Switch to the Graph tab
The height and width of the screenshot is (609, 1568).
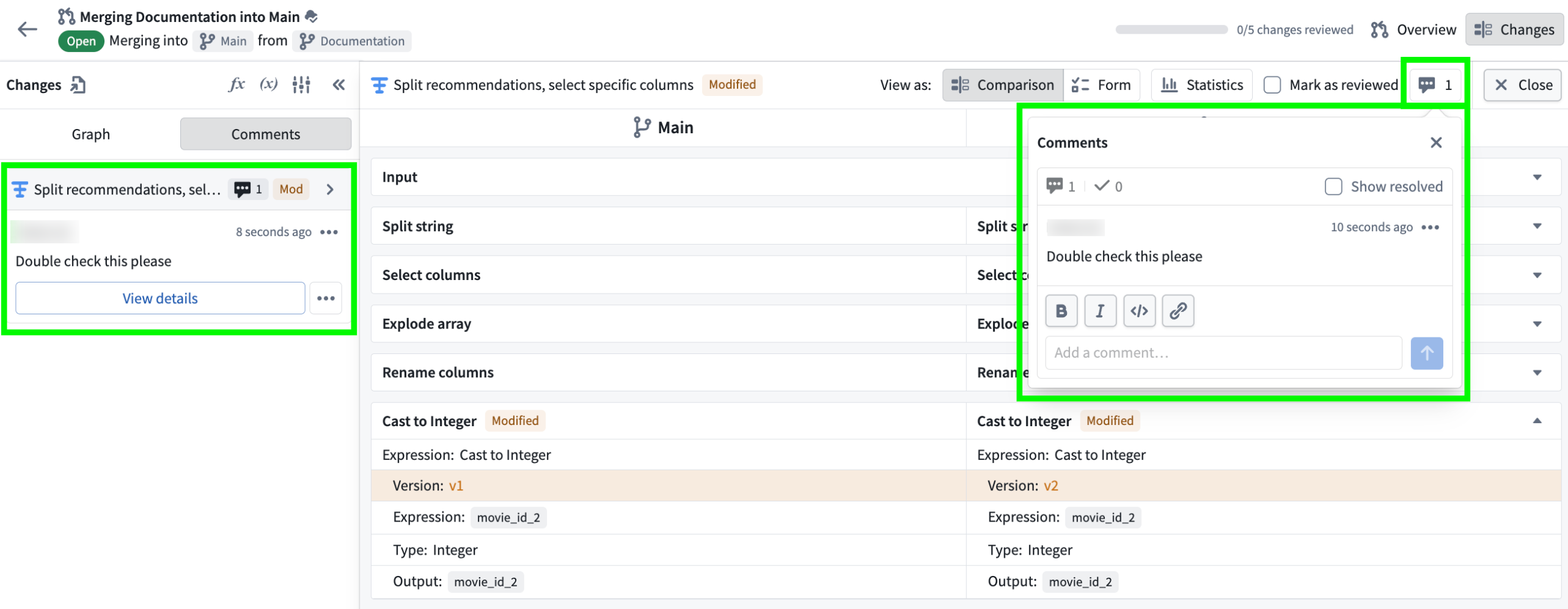90,134
